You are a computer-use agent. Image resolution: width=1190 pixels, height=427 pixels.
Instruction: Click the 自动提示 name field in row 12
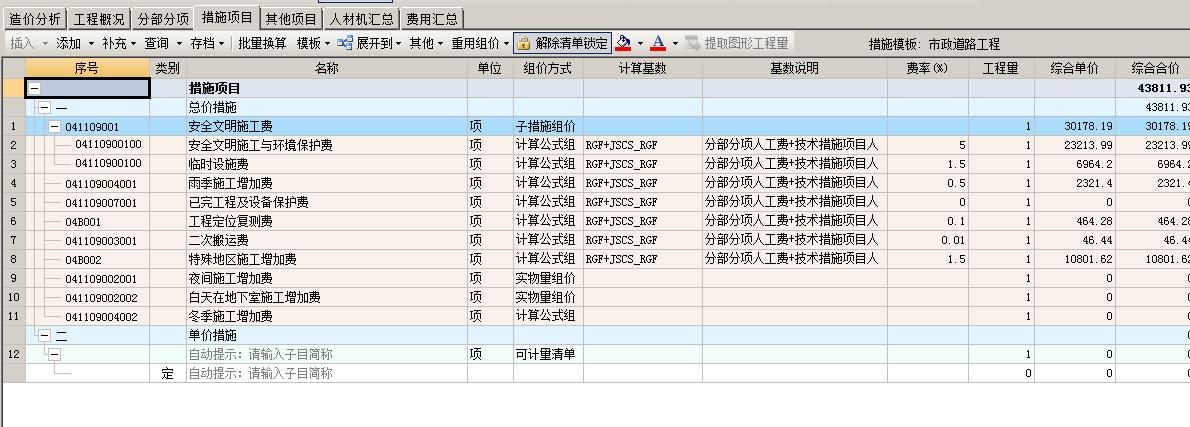point(326,354)
